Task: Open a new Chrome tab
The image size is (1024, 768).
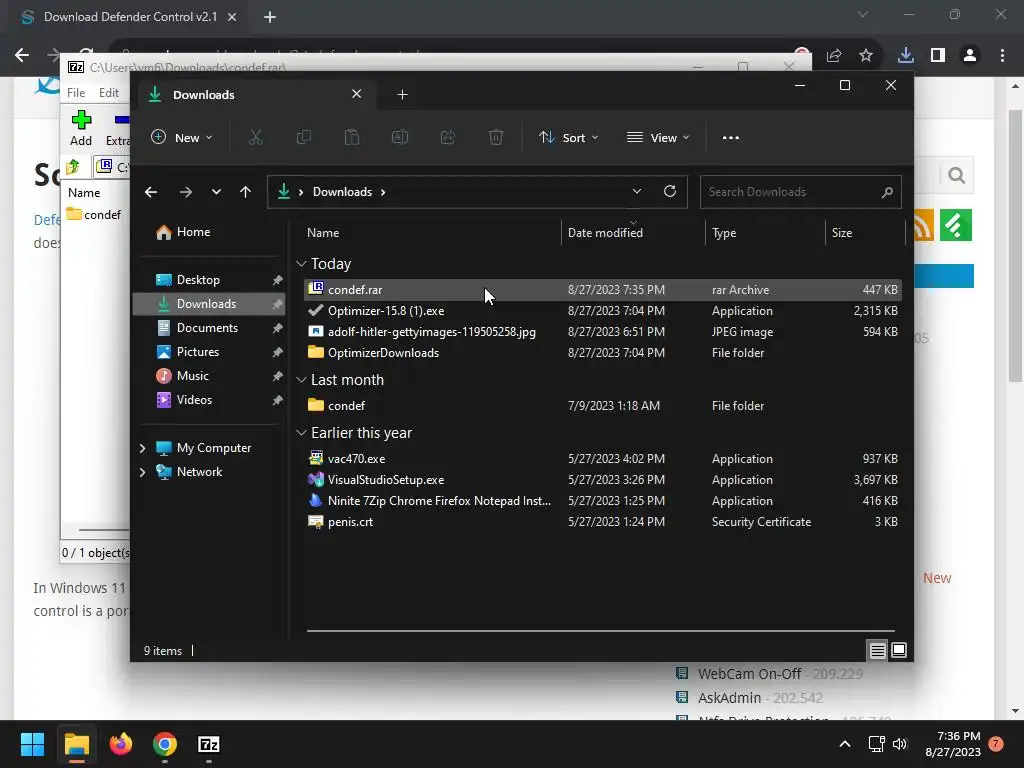Action: coord(270,17)
